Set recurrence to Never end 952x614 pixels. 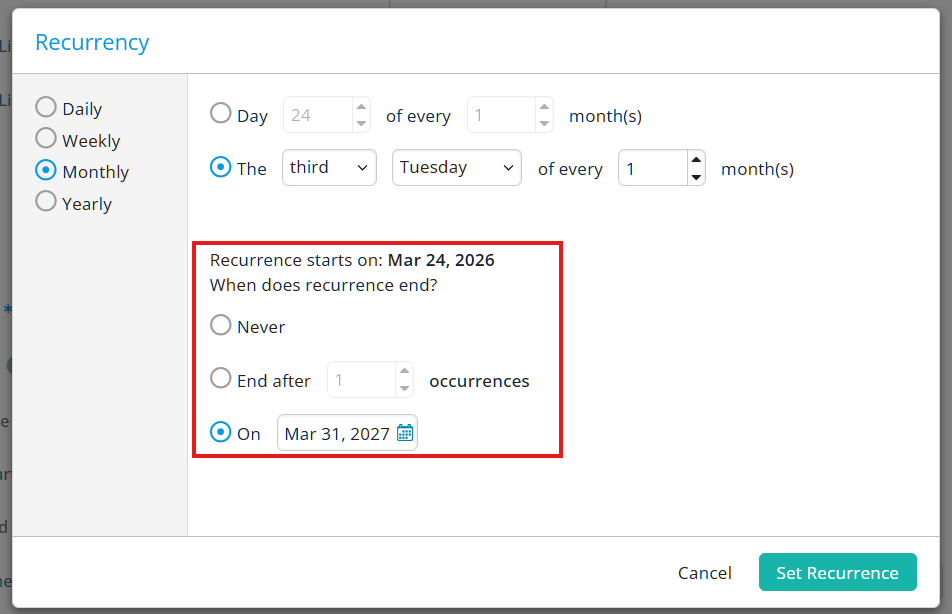[x=220, y=325]
